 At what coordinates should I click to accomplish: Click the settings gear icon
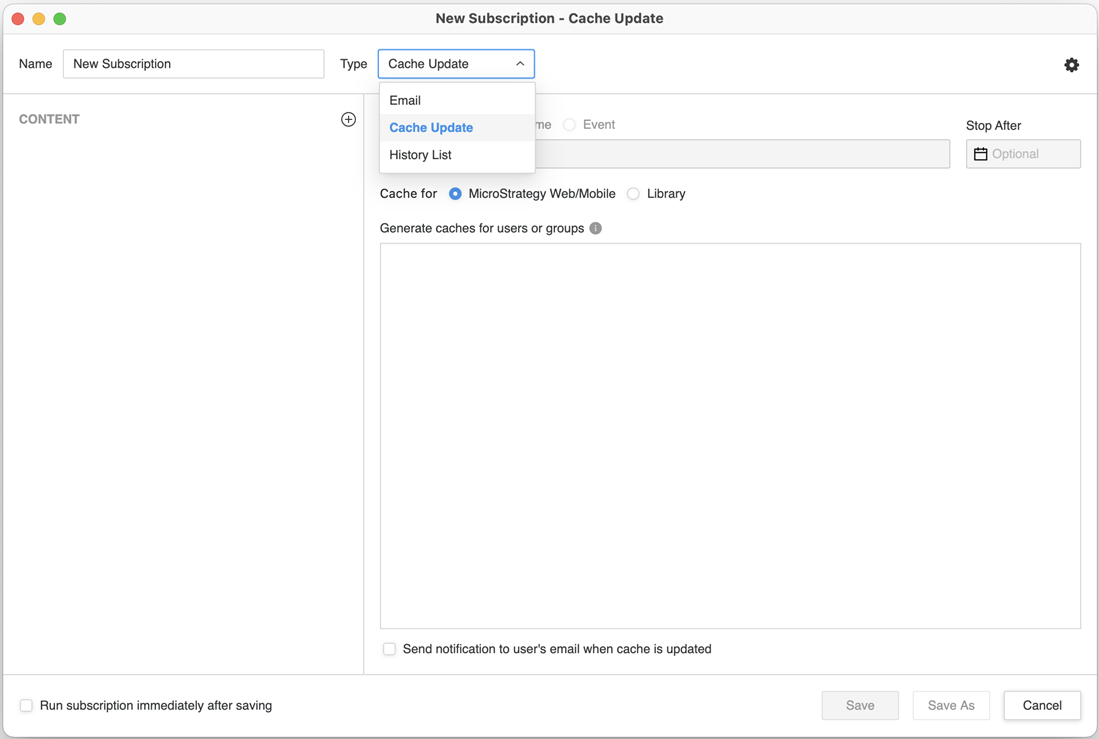pyautogui.click(x=1071, y=65)
